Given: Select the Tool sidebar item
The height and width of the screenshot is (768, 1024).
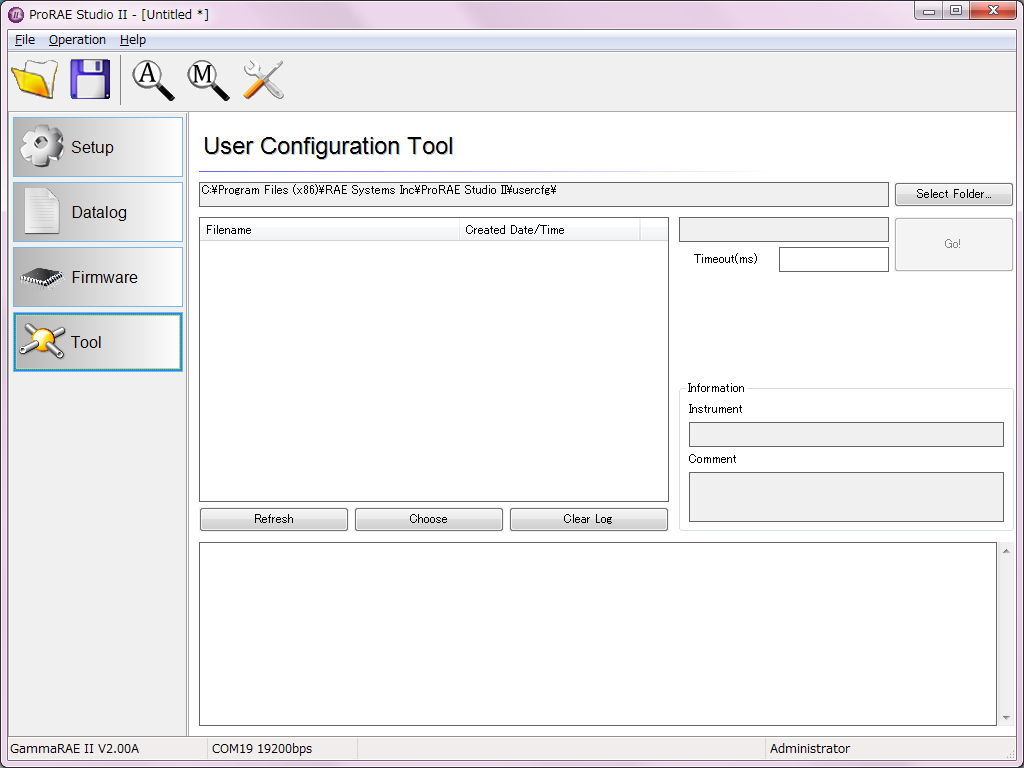Looking at the screenshot, I should tap(98, 342).
